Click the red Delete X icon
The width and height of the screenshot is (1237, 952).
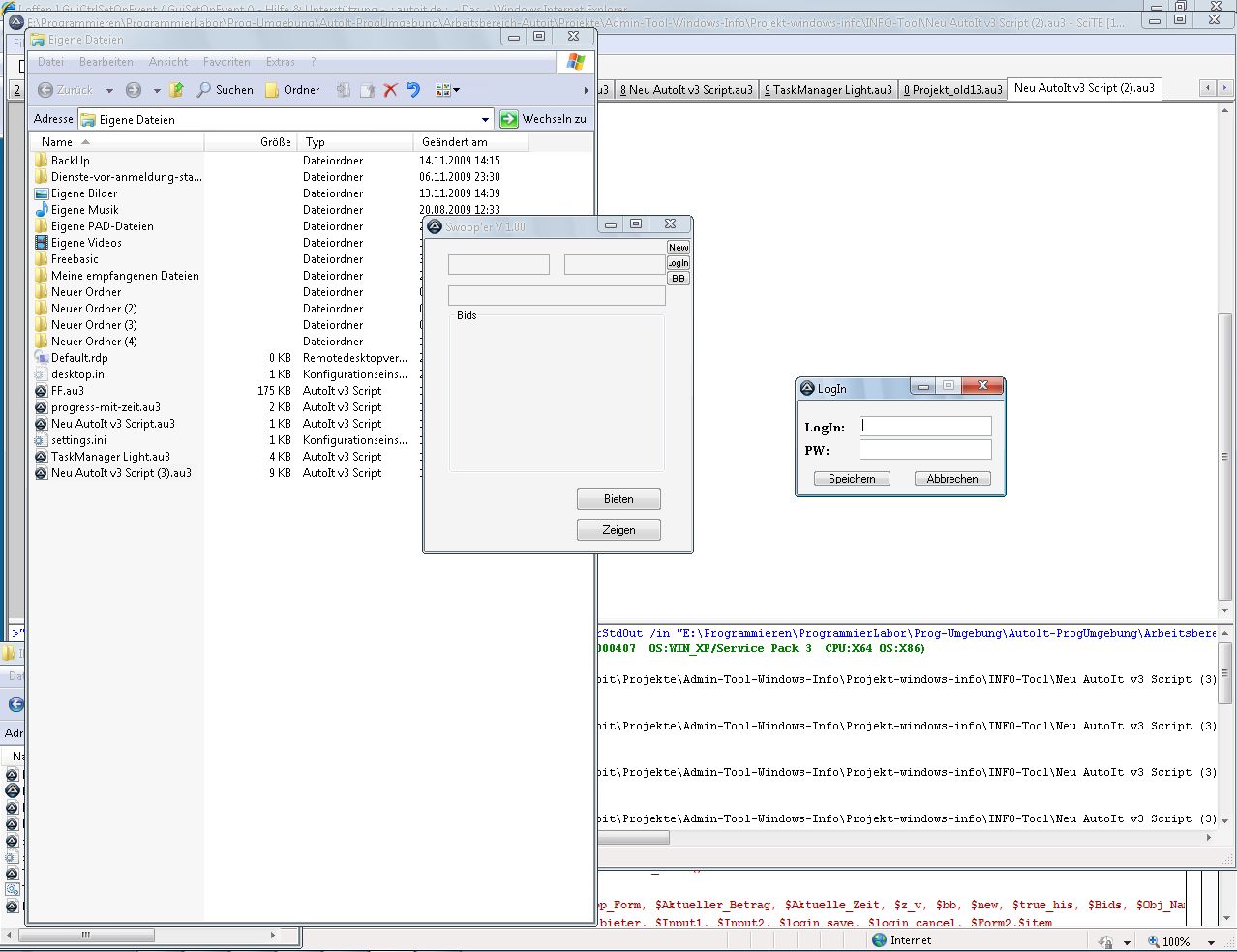click(391, 90)
